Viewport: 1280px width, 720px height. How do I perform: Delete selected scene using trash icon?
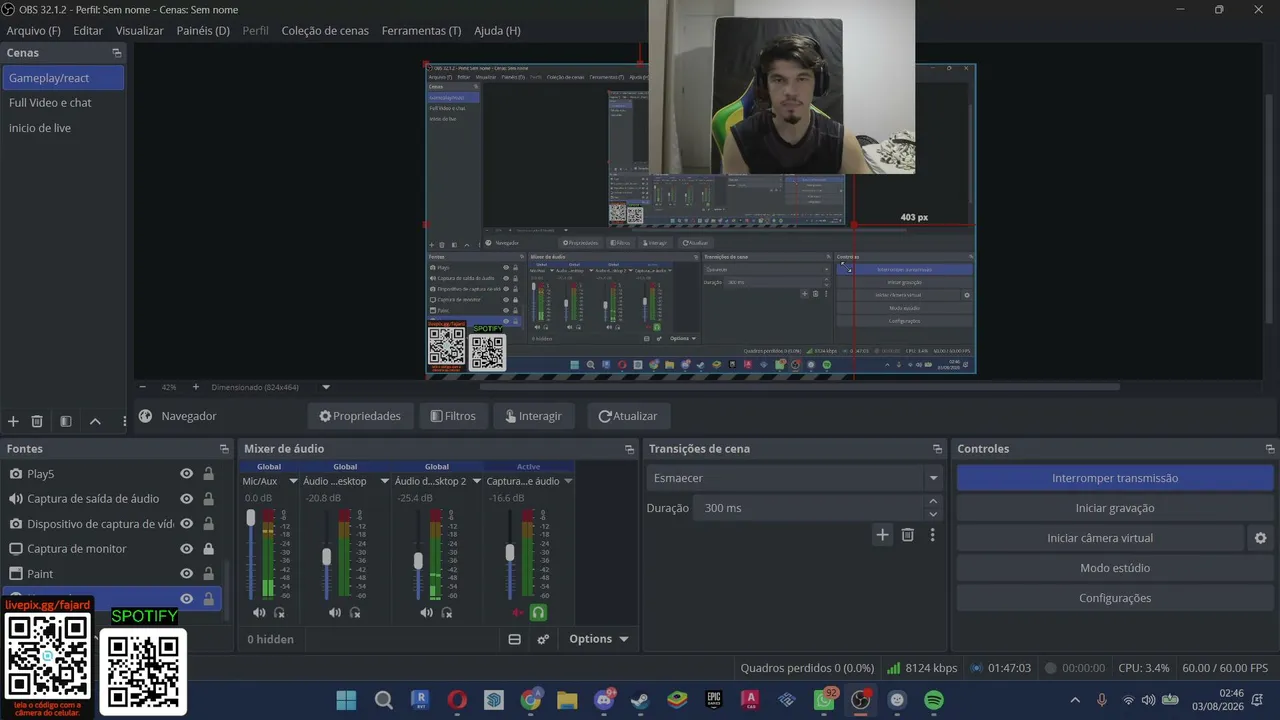point(37,422)
